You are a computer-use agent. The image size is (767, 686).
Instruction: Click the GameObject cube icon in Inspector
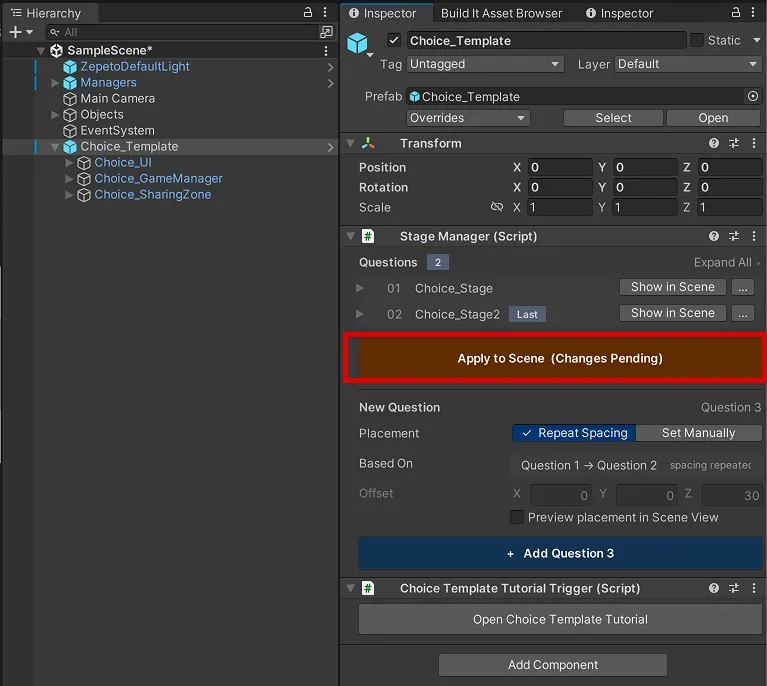coord(358,43)
